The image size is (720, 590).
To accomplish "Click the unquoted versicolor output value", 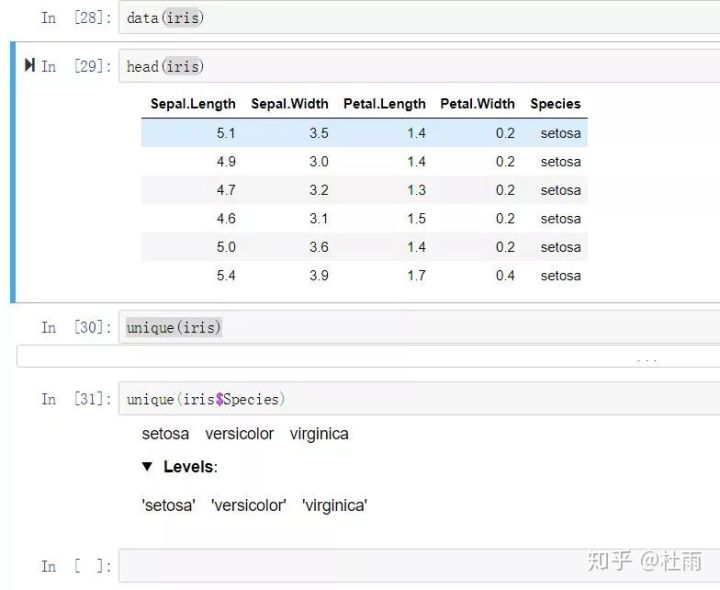I will pyautogui.click(x=239, y=434).
